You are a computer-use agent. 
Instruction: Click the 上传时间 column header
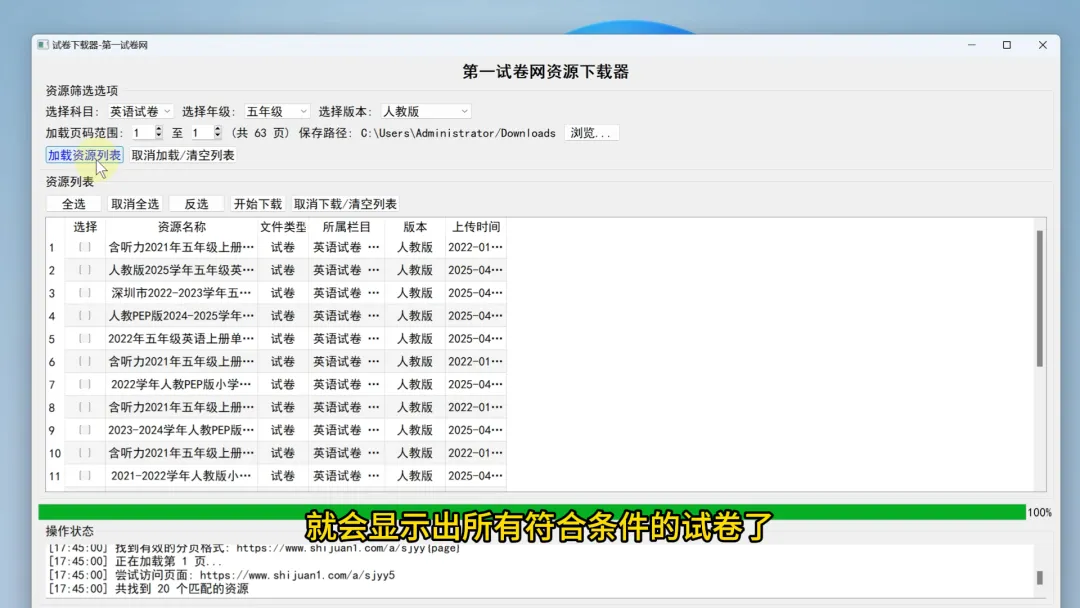[x=475, y=227]
